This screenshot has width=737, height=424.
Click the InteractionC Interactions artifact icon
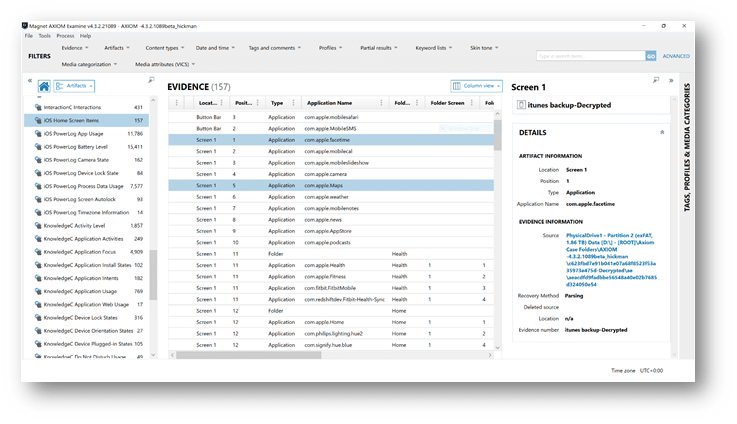coord(38,107)
